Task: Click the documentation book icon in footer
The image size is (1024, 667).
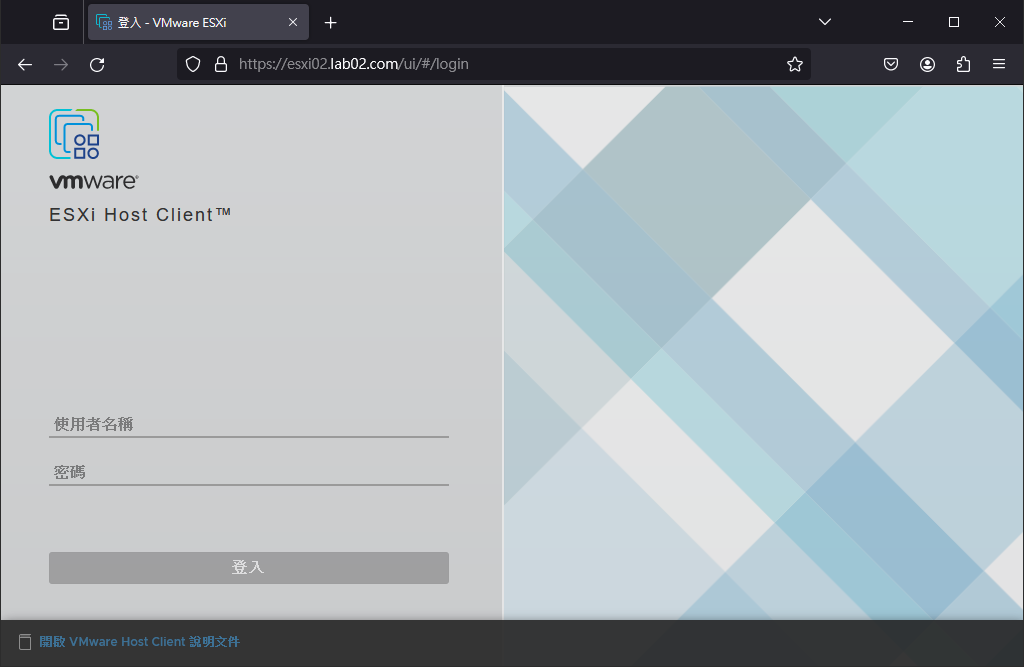Action: [x=25, y=642]
